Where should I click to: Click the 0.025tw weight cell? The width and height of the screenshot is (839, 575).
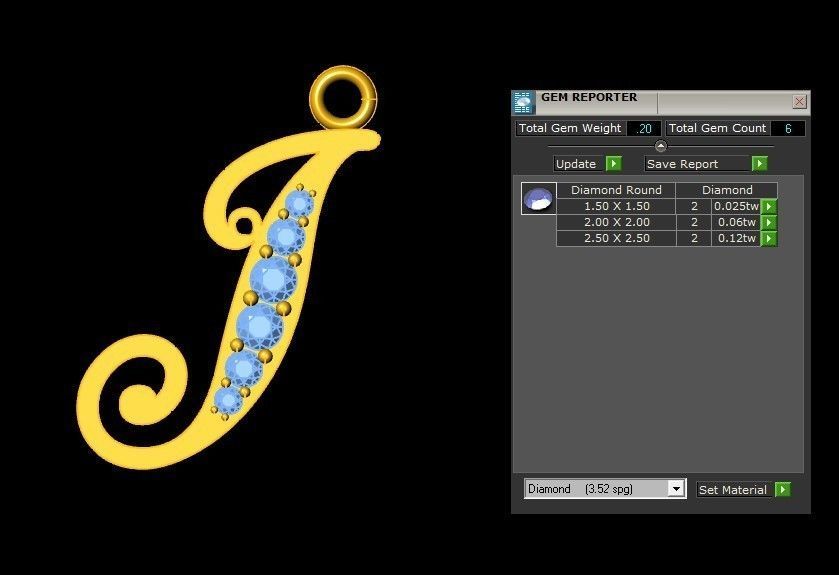click(736, 206)
